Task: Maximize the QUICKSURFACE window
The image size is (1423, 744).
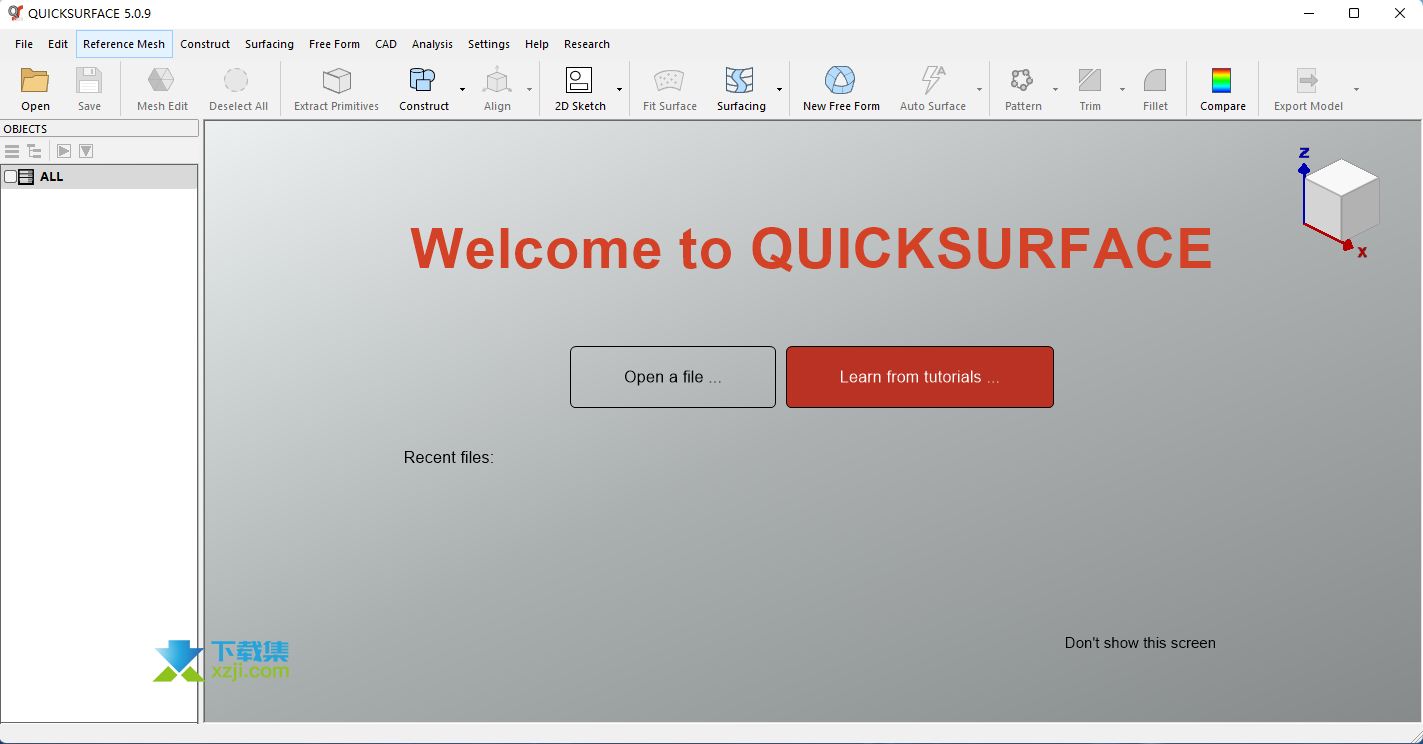Action: click(1354, 13)
